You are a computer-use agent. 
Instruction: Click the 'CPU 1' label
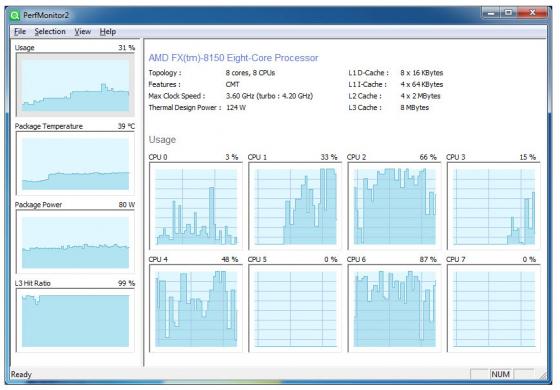click(x=257, y=157)
